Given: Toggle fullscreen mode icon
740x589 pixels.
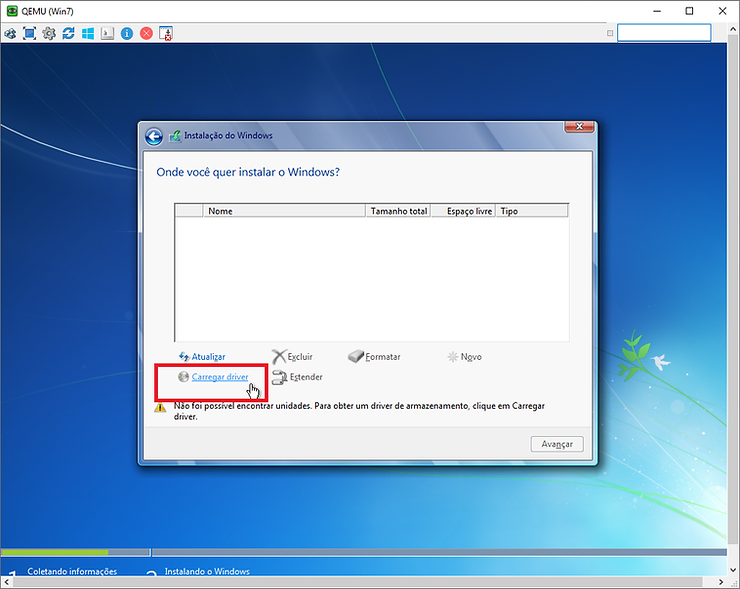Looking at the screenshot, I should 29,34.
